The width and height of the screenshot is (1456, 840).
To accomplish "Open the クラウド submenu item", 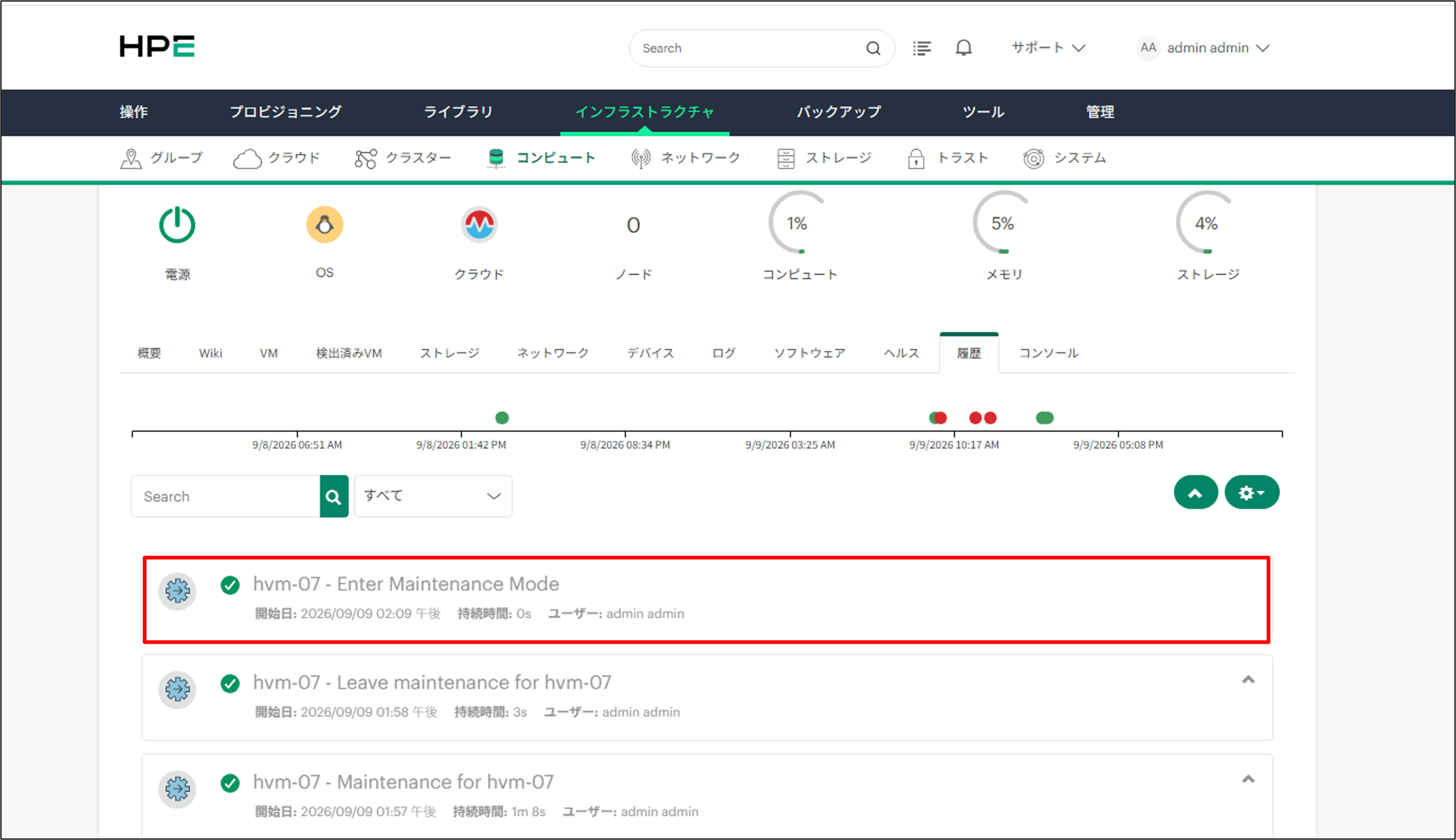I will (x=276, y=158).
